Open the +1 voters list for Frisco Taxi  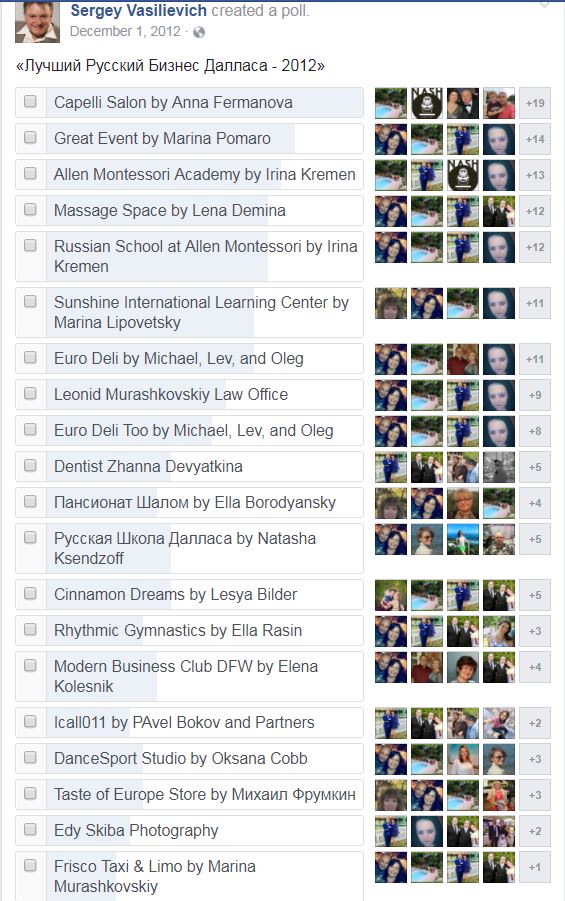pos(535,867)
